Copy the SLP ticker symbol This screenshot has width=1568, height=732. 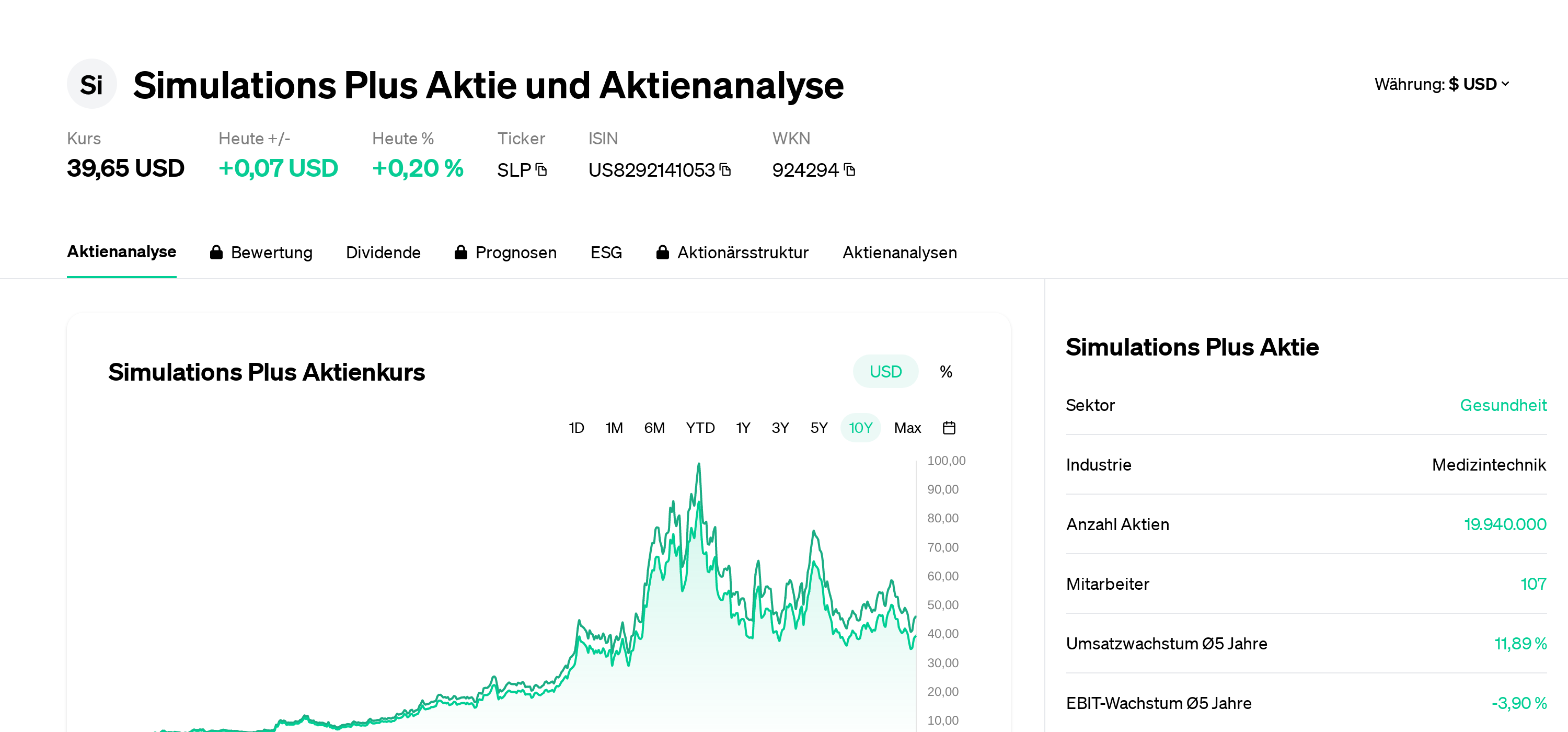(541, 170)
